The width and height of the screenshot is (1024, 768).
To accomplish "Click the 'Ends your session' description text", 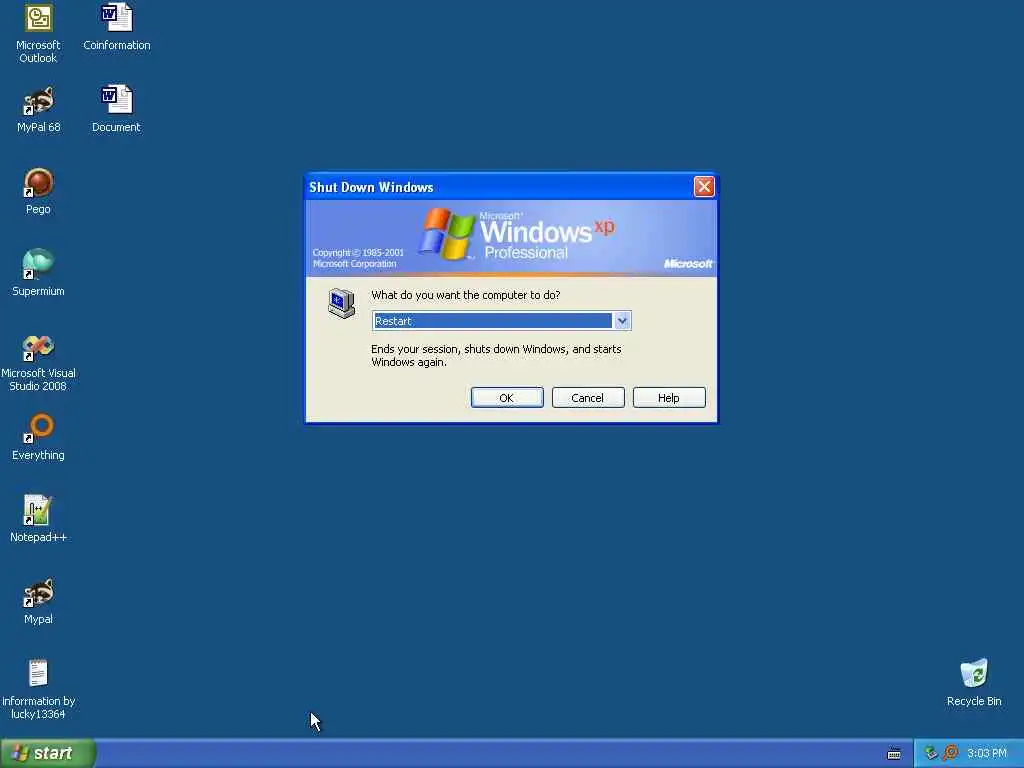I will coord(496,355).
